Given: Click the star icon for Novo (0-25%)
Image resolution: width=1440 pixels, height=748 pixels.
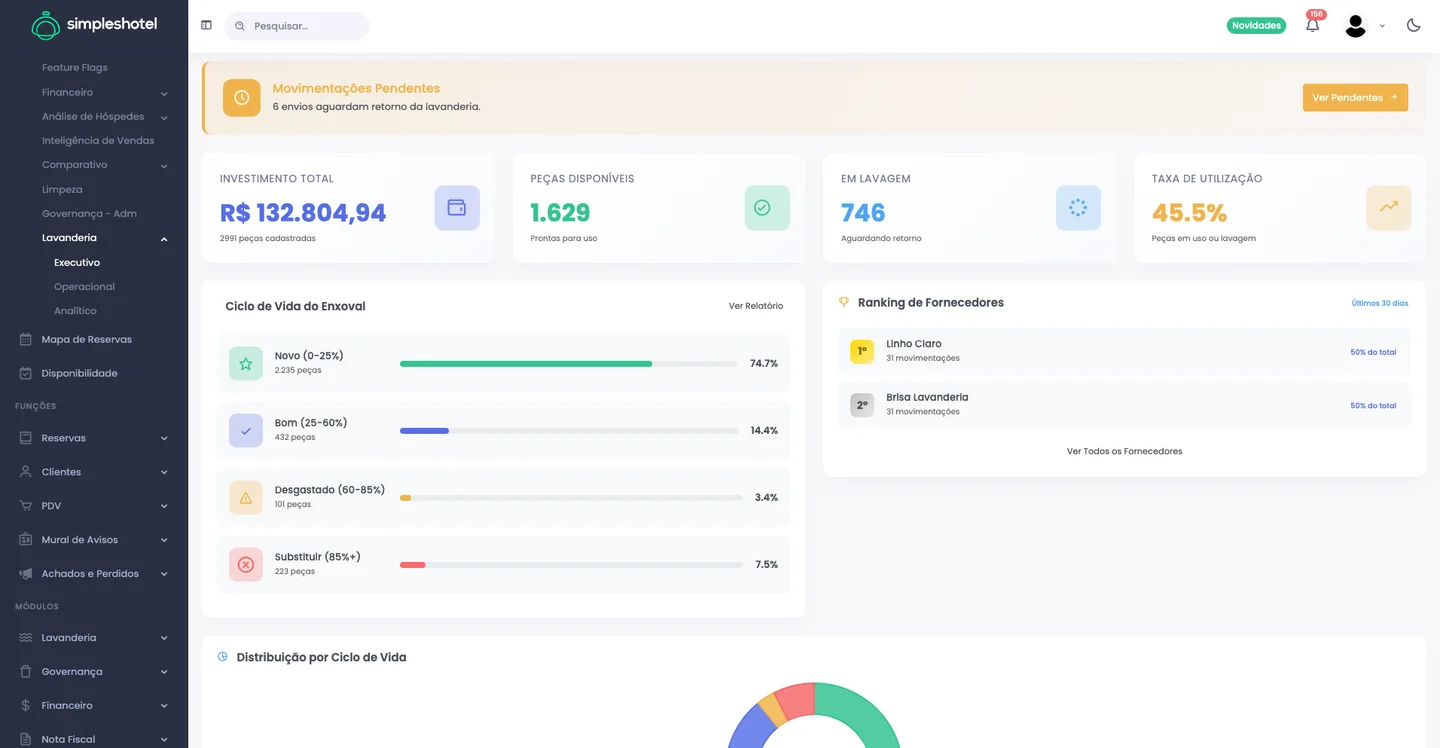Looking at the screenshot, I should click(246, 364).
